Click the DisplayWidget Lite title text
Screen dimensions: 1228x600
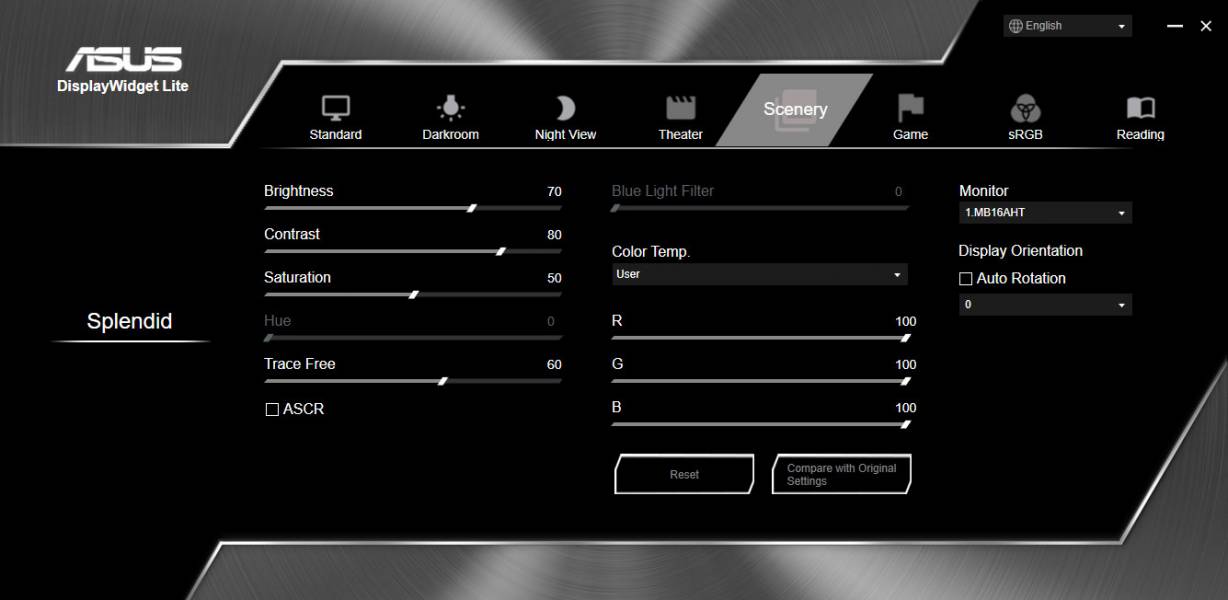tap(123, 86)
